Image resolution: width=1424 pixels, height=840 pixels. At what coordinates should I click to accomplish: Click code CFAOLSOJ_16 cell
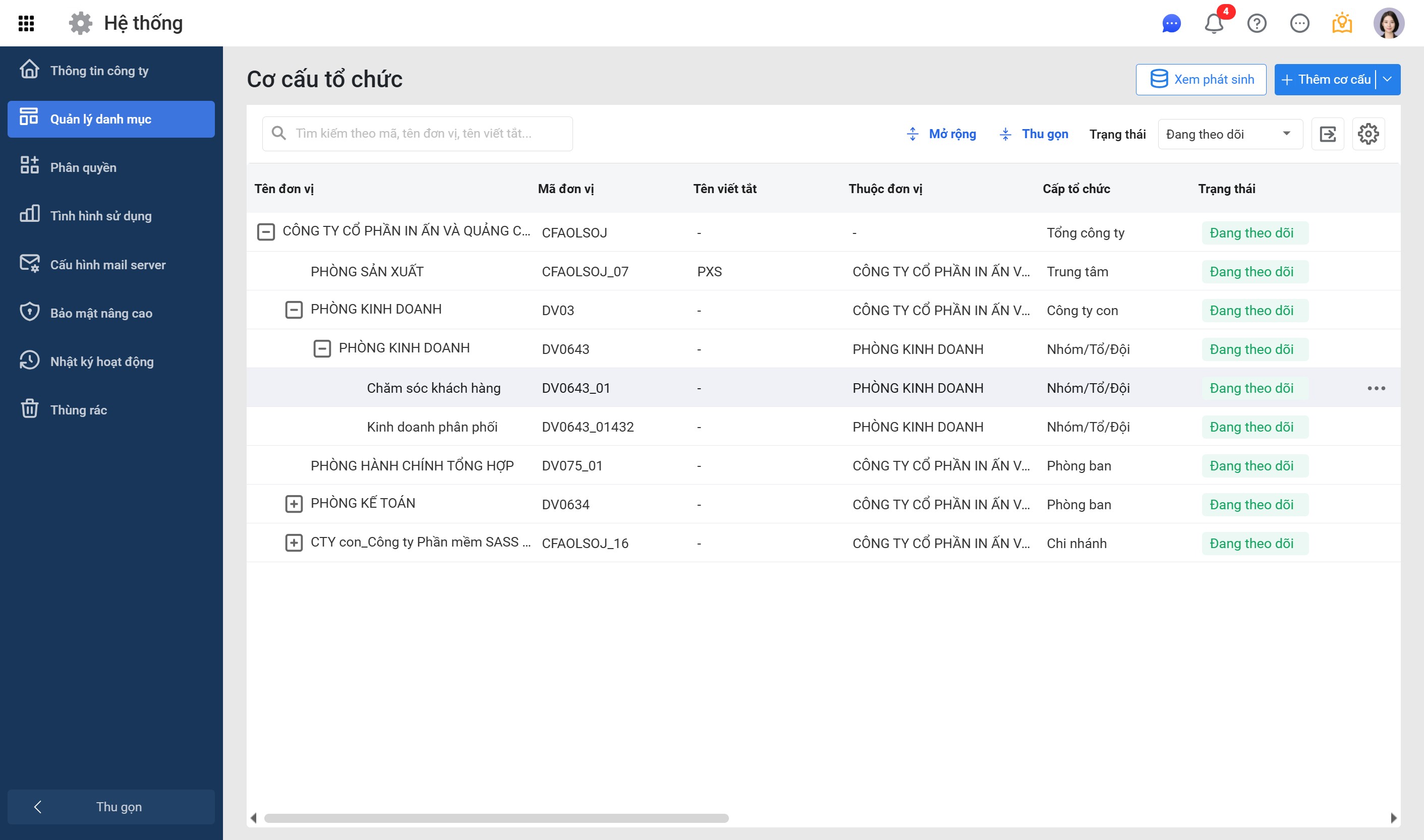click(x=585, y=544)
